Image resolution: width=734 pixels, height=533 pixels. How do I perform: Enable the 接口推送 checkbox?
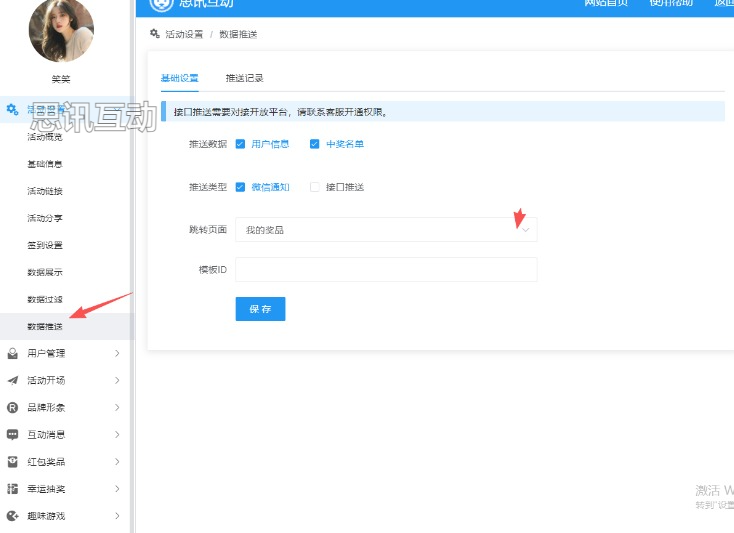click(x=315, y=187)
